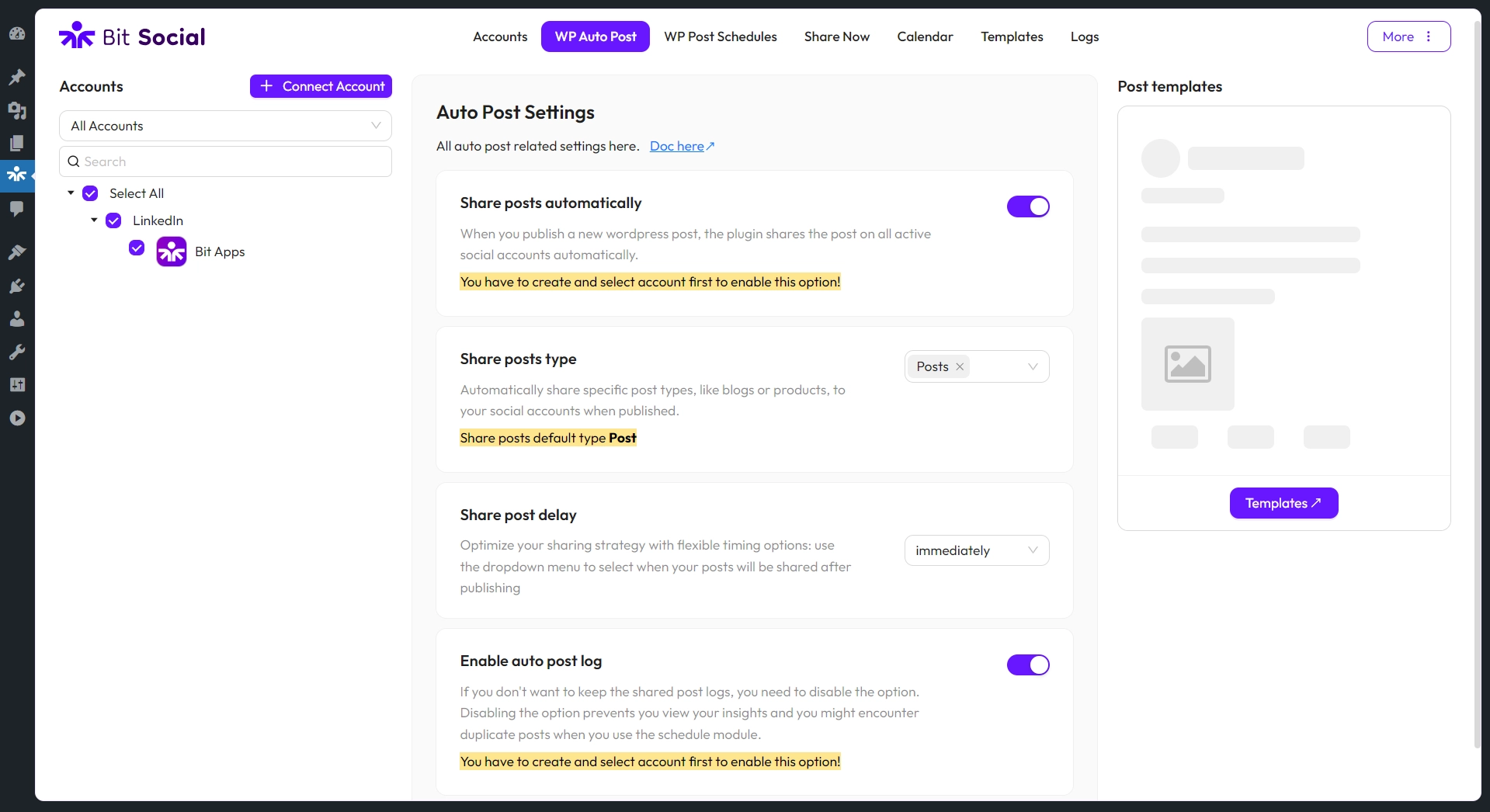
Task: Open the Comments bubble icon
Action: [x=17, y=208]
